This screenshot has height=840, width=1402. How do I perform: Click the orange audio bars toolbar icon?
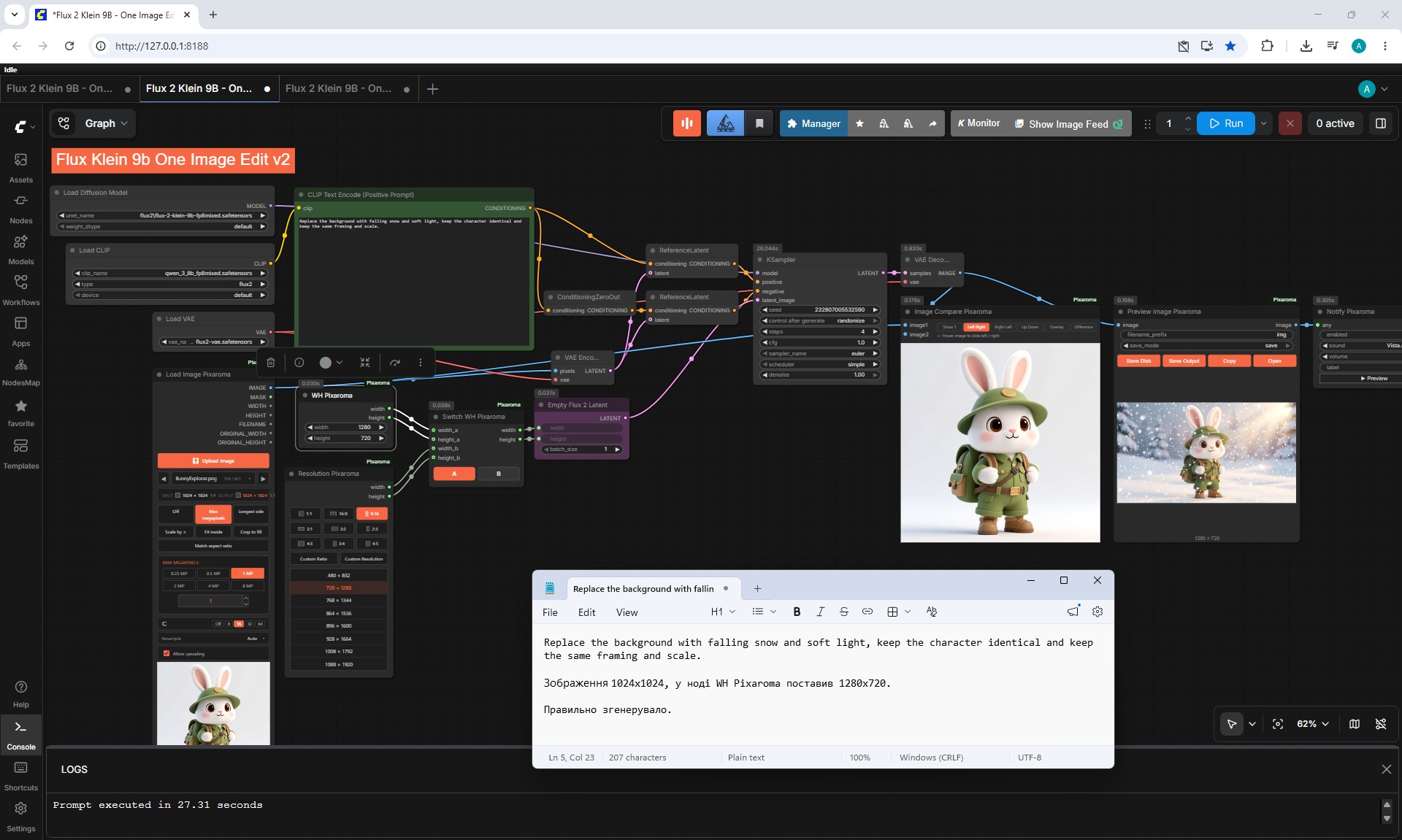coord(687,123)
